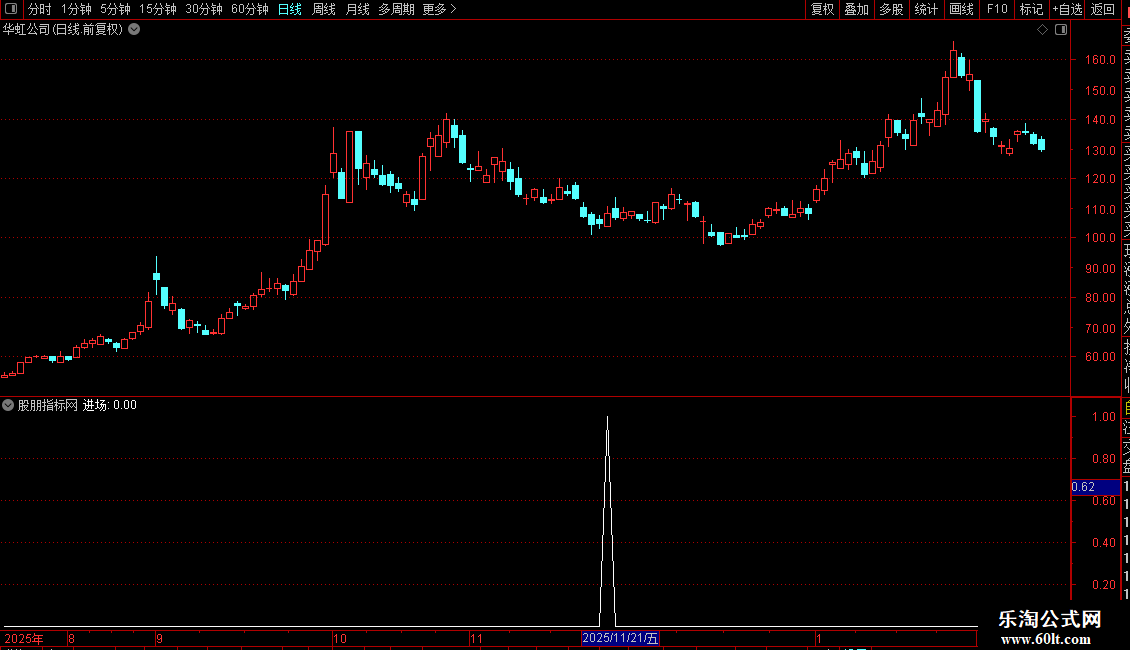
Task: Activate the 画线 drawing tools
Action: (961, 9)
